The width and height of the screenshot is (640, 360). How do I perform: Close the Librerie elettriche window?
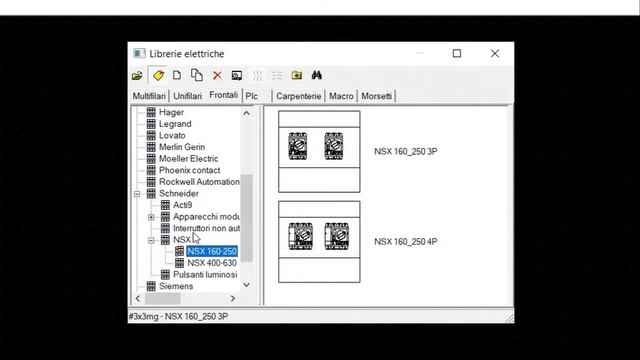point(495,53)
